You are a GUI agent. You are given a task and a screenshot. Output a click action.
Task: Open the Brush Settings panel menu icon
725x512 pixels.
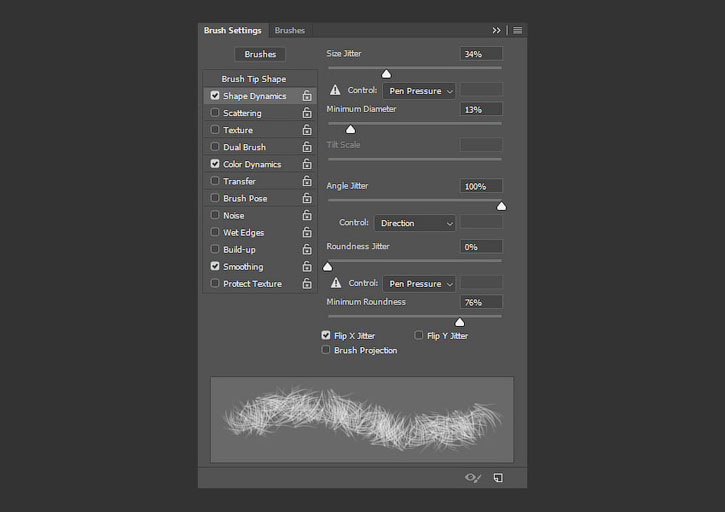pos(517,30)
